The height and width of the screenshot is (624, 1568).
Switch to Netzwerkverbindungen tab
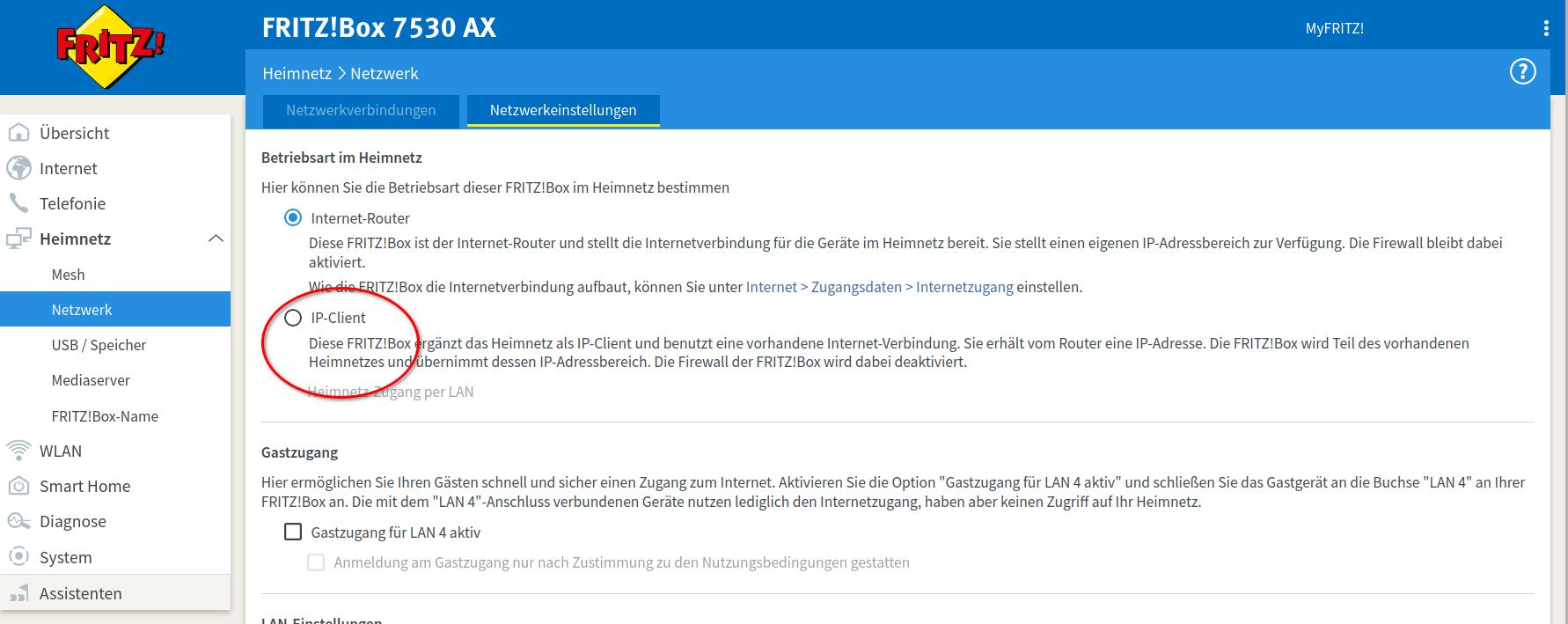pyautogui.click(x=361, y=110)
